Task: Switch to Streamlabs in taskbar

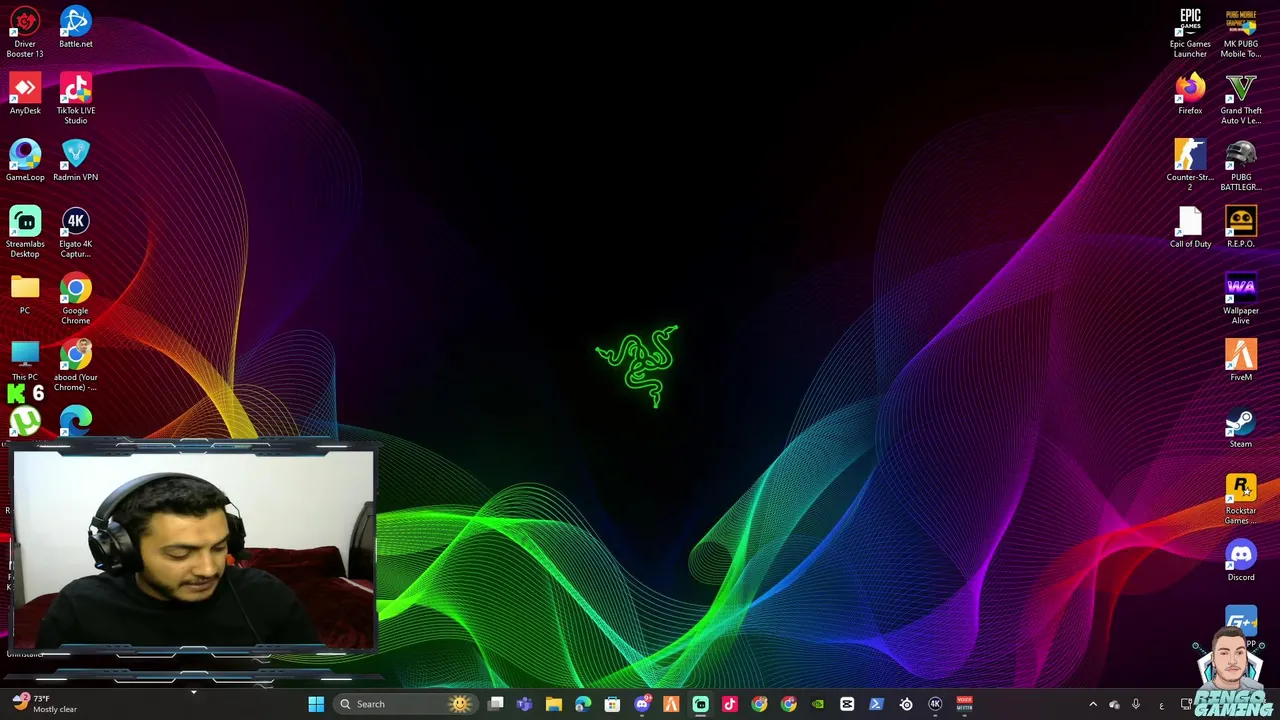Action: point(700,704)
